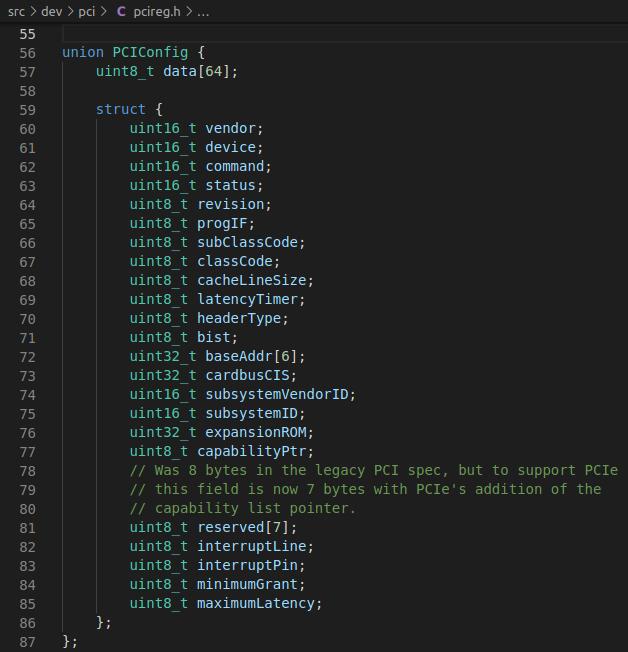Viewport: 628px width, 652px height.
Task: Expand the breadcrumb ellipsis symbol list
Action: 203,12
